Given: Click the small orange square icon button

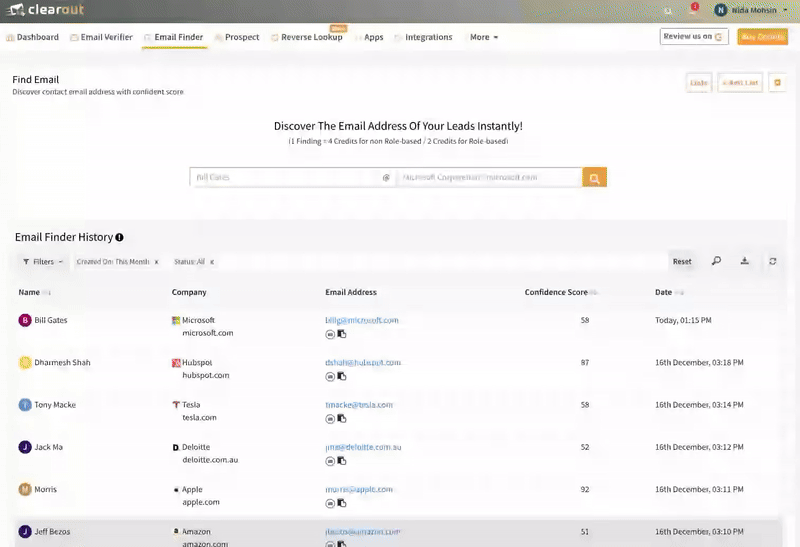Looking at the screenshot, I should (x=778, y=83).
